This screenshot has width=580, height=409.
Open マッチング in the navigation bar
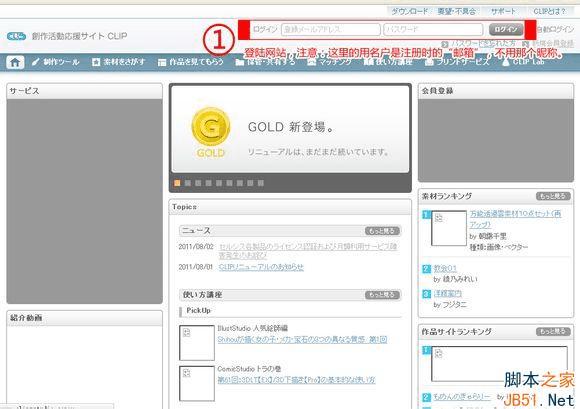[329, 62]
